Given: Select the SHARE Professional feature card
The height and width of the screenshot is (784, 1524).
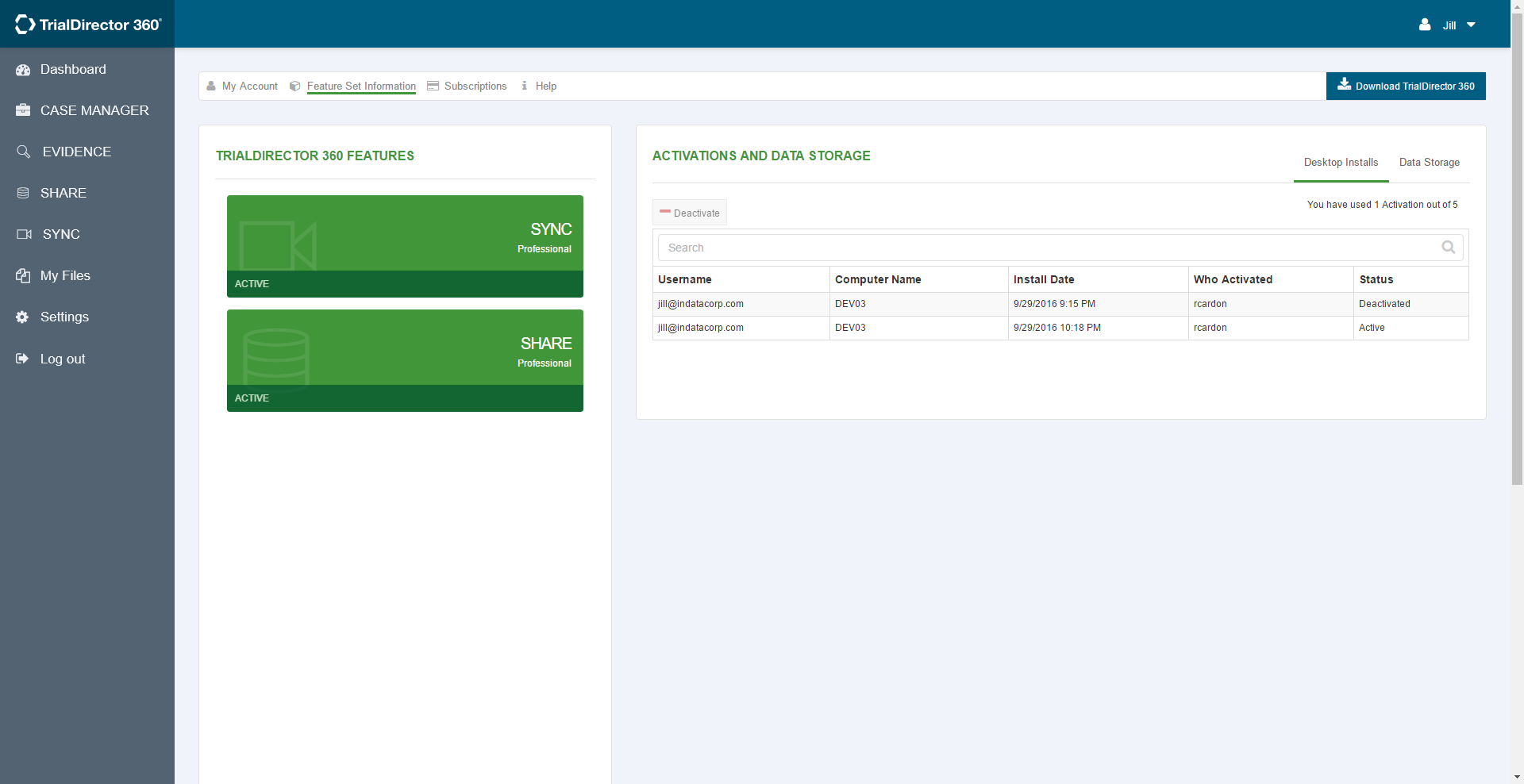Looking at the screenshot, I should point(405,360).
